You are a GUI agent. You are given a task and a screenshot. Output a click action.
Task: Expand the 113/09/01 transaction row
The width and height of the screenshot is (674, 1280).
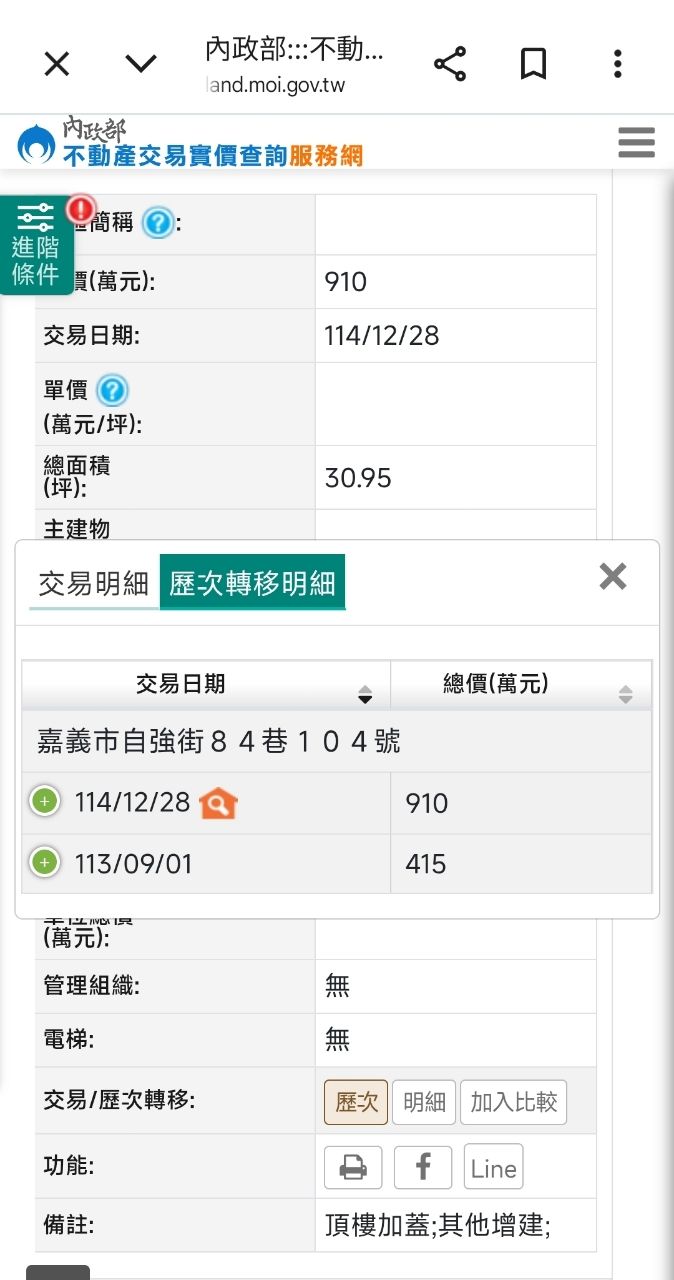tap(44, 862)
